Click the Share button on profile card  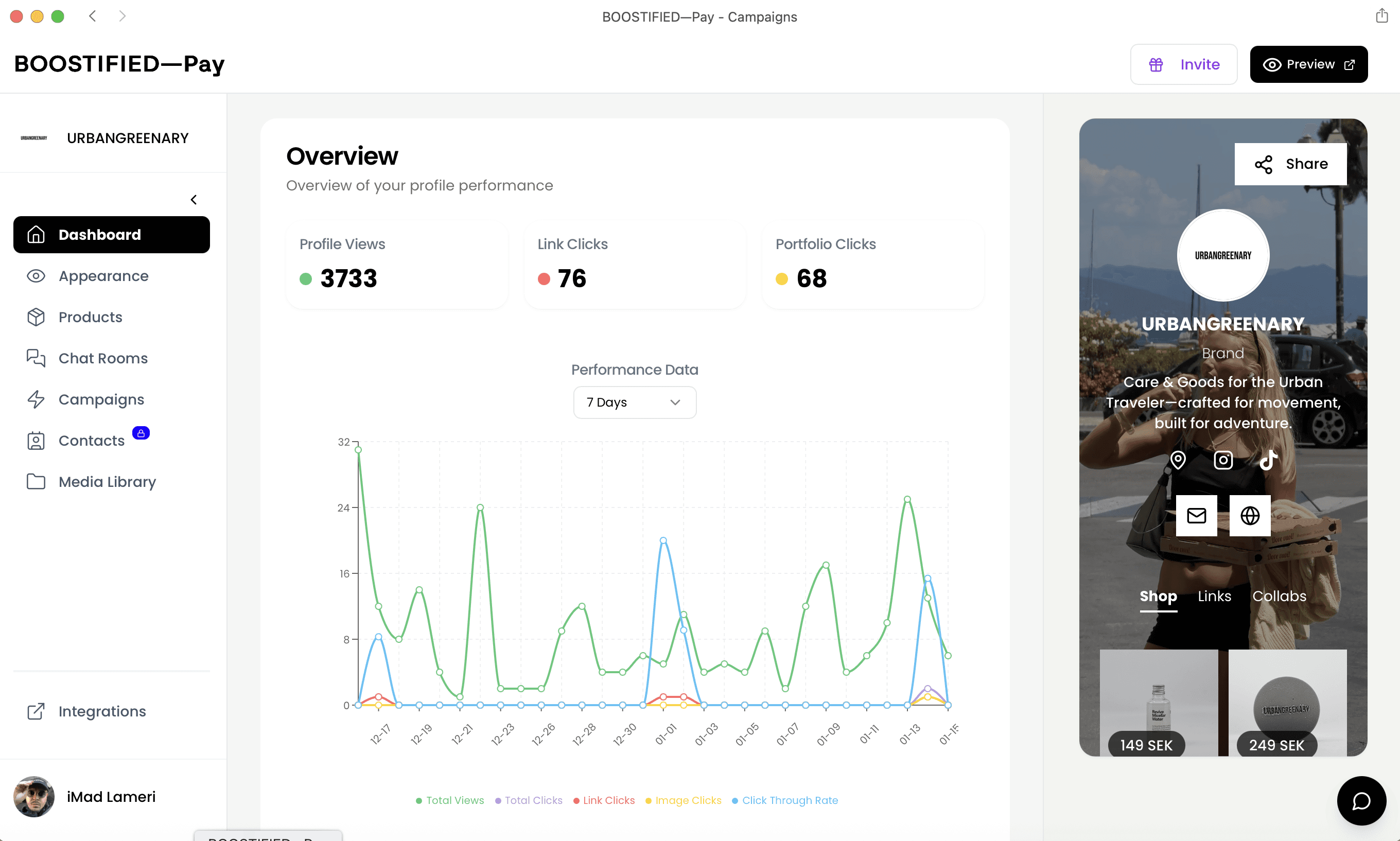1290,164
